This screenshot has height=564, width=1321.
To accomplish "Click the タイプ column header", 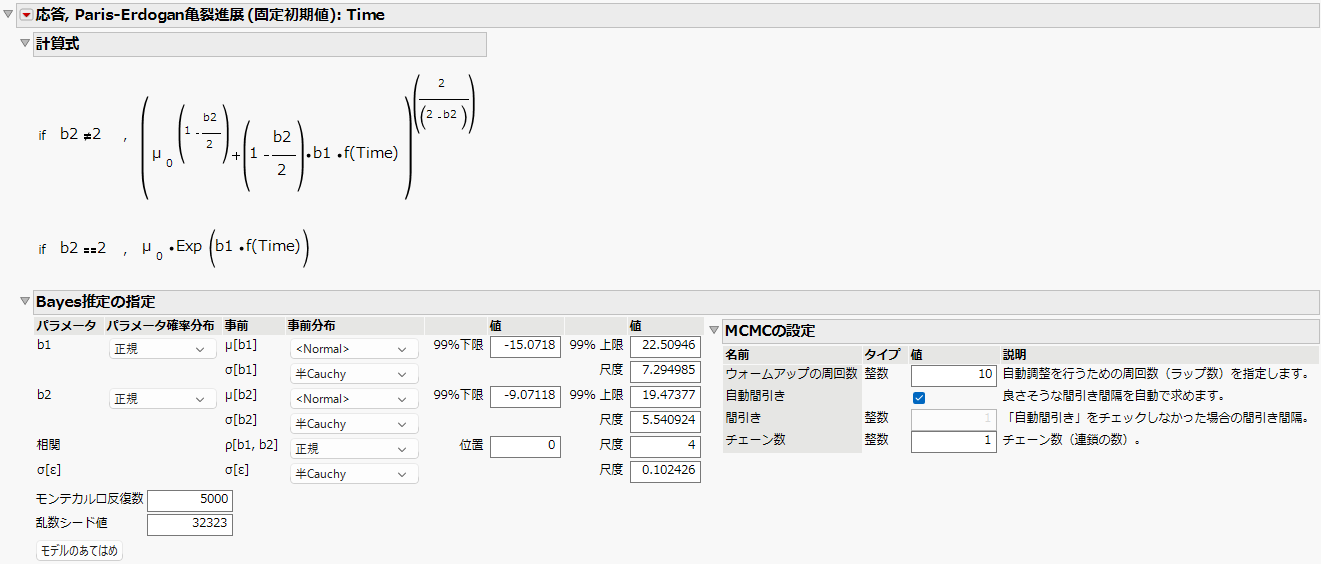I will [x=882, y=355].
